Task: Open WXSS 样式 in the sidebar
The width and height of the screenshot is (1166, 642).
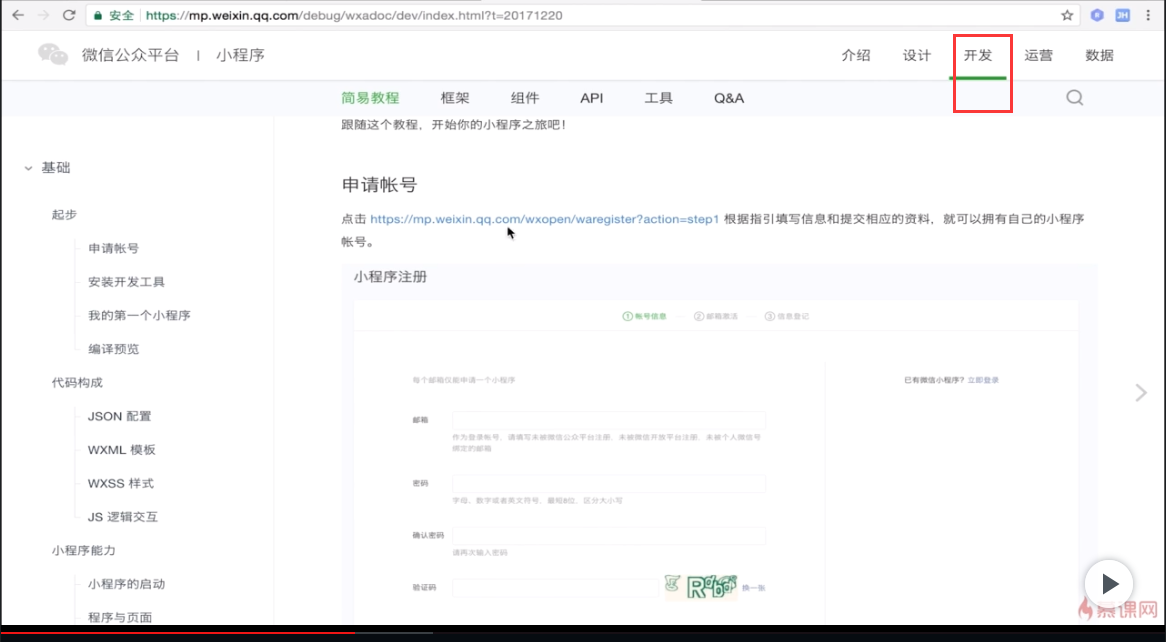Action: (120, 483)
